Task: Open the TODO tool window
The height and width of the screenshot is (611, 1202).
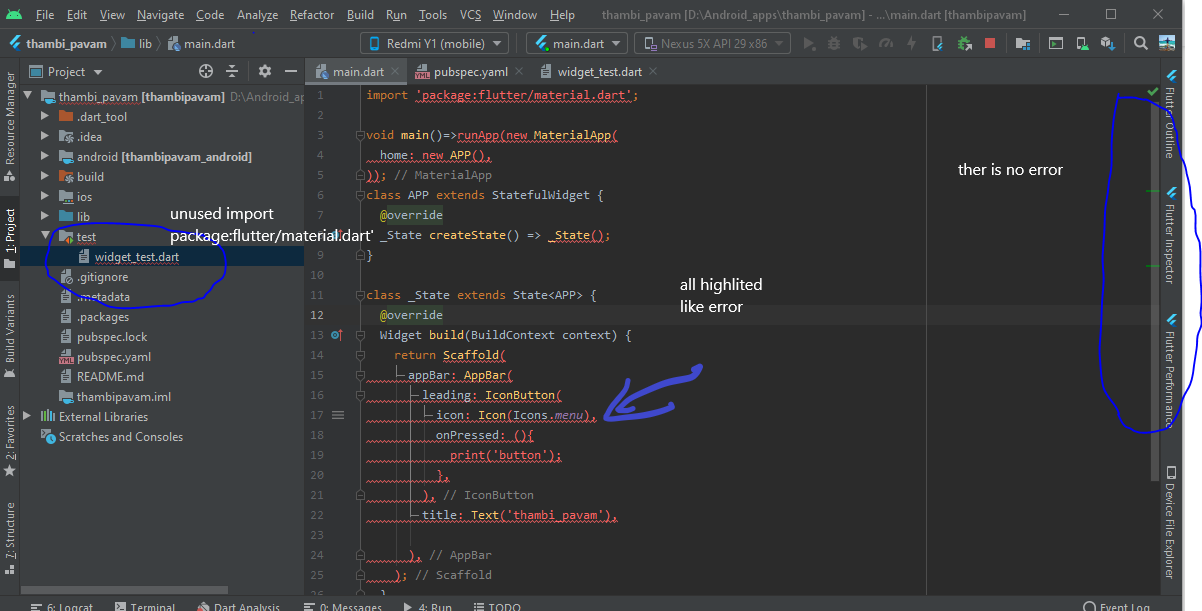Action: click(497, 606)
